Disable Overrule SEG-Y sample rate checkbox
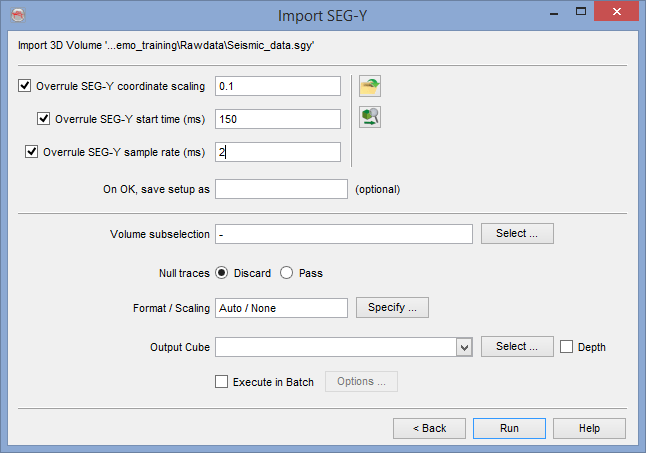This screenshot has height=453, width=646. coord(32,153)
